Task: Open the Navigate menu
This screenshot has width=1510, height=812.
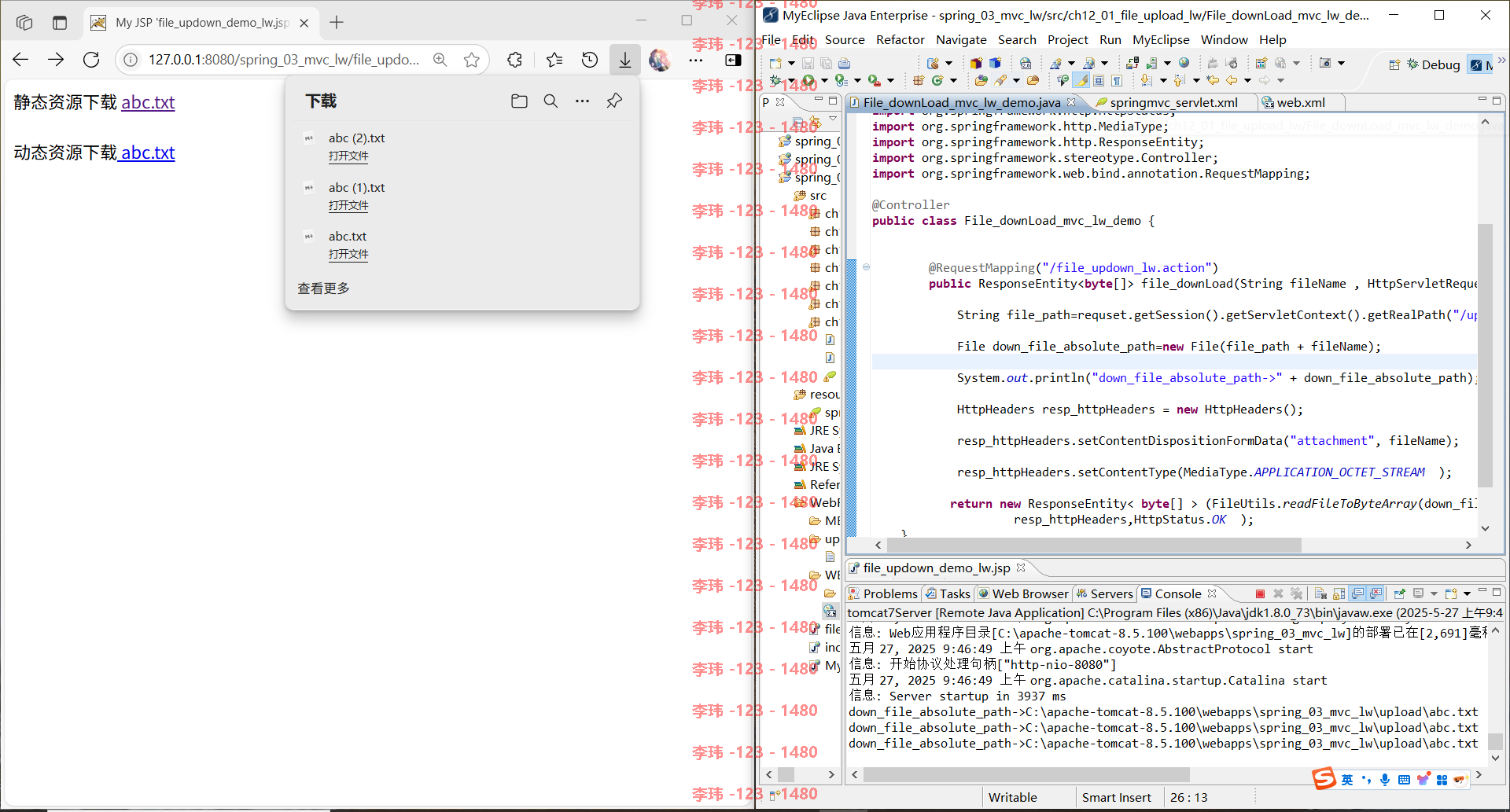Action: (x=961, y=39)
